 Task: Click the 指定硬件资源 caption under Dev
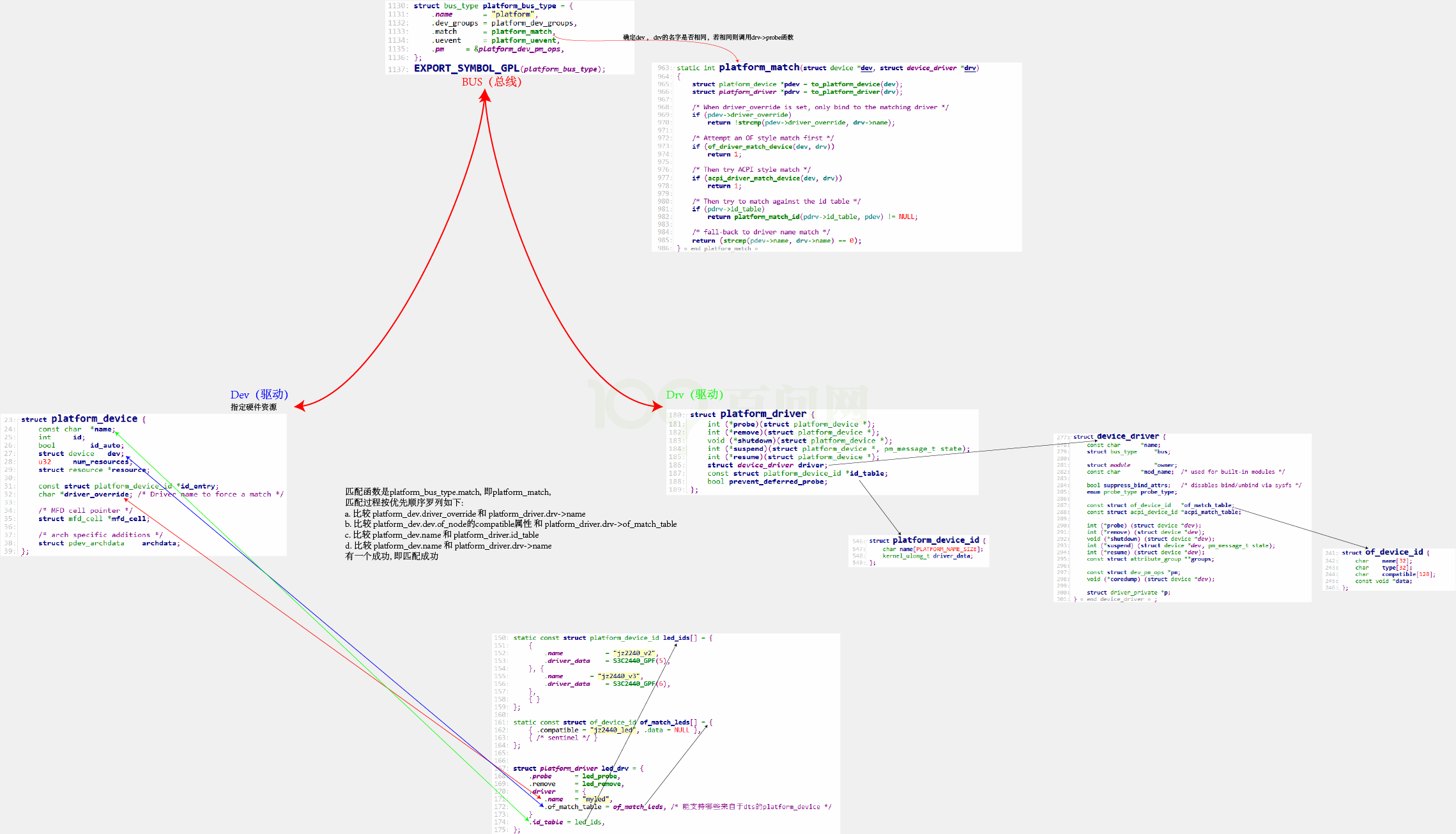pos(254,407)
